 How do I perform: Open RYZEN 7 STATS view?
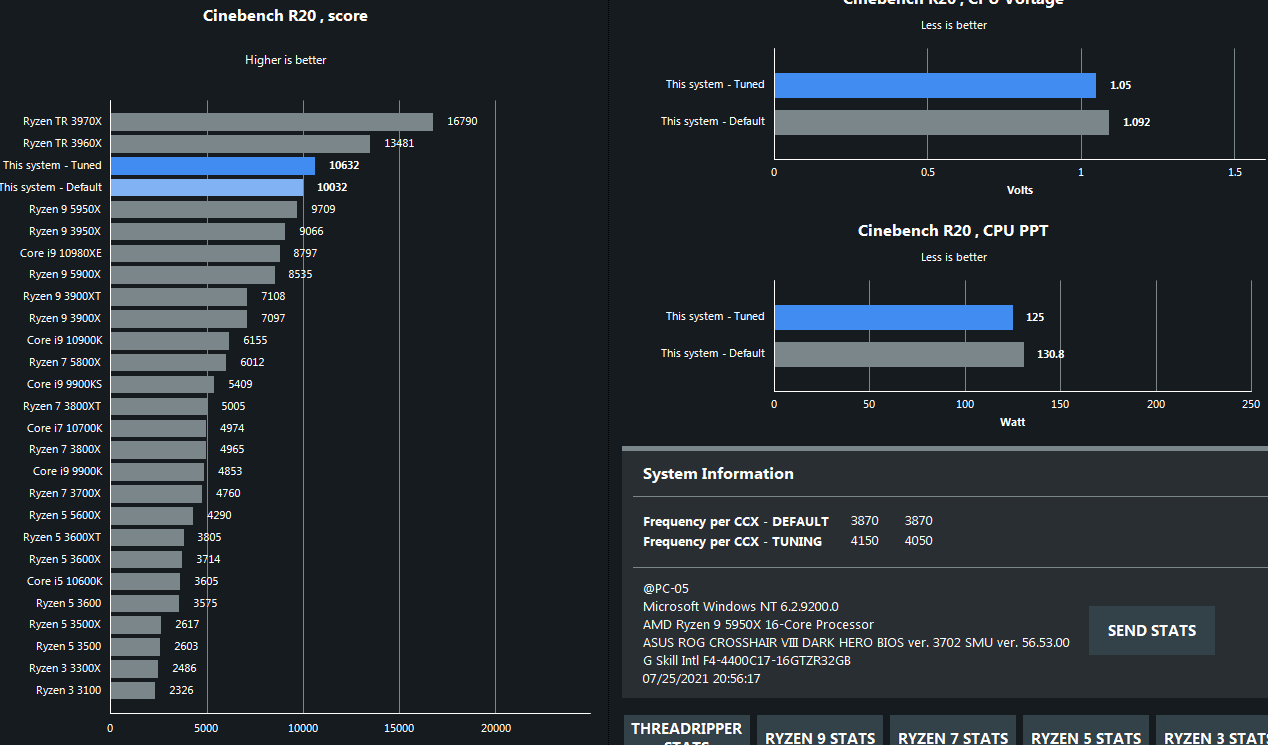point(953,730)
